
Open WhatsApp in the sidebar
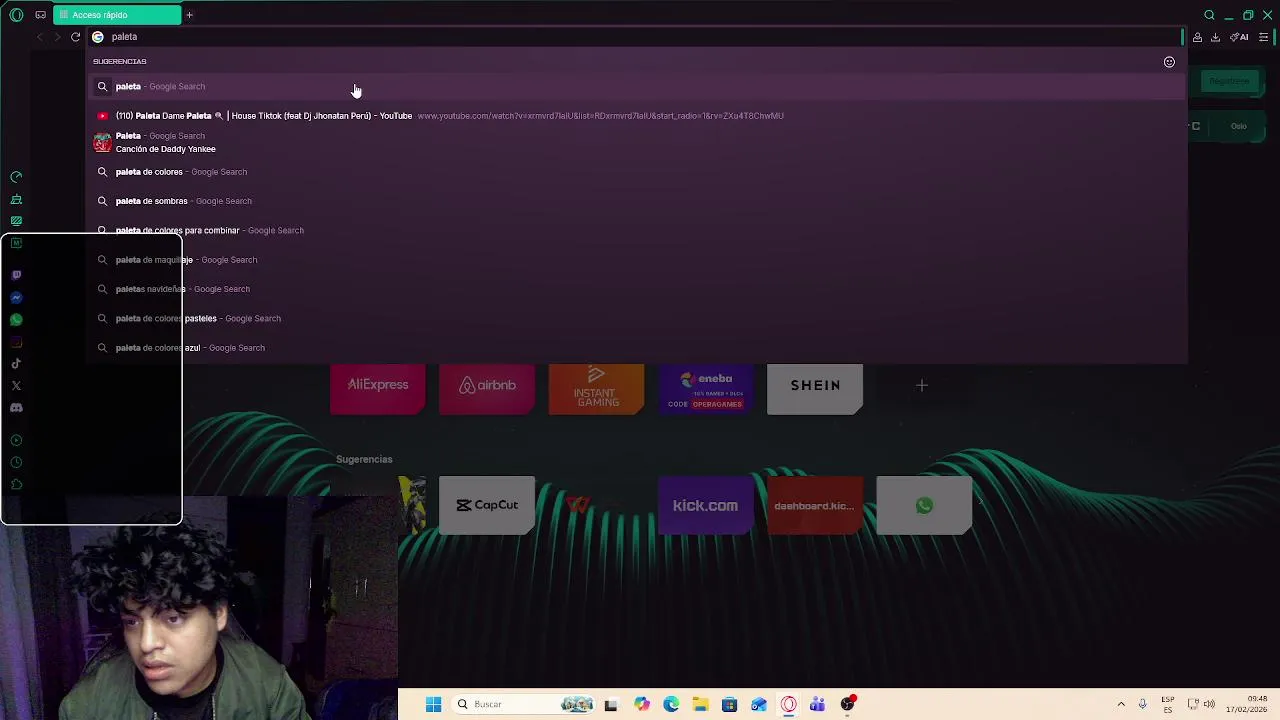(x=16, y=320)
